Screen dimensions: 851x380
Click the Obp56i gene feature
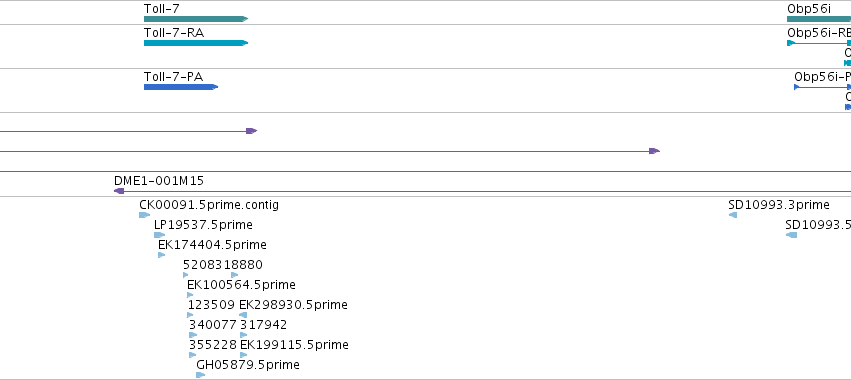pyautogui.click(x=819, y=19)
